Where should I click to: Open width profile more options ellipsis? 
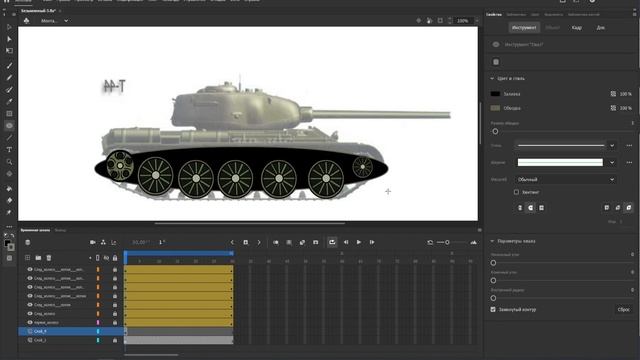point(629,162)
